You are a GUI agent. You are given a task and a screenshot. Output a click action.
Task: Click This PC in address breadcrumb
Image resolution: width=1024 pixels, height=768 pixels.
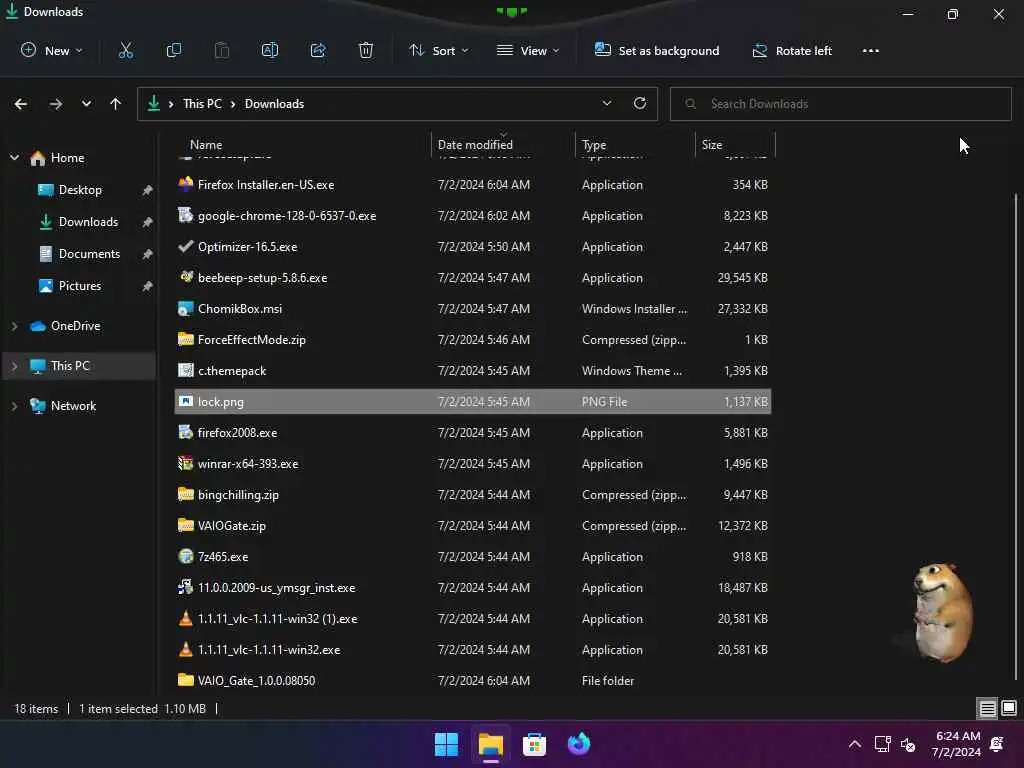point(202,104)
